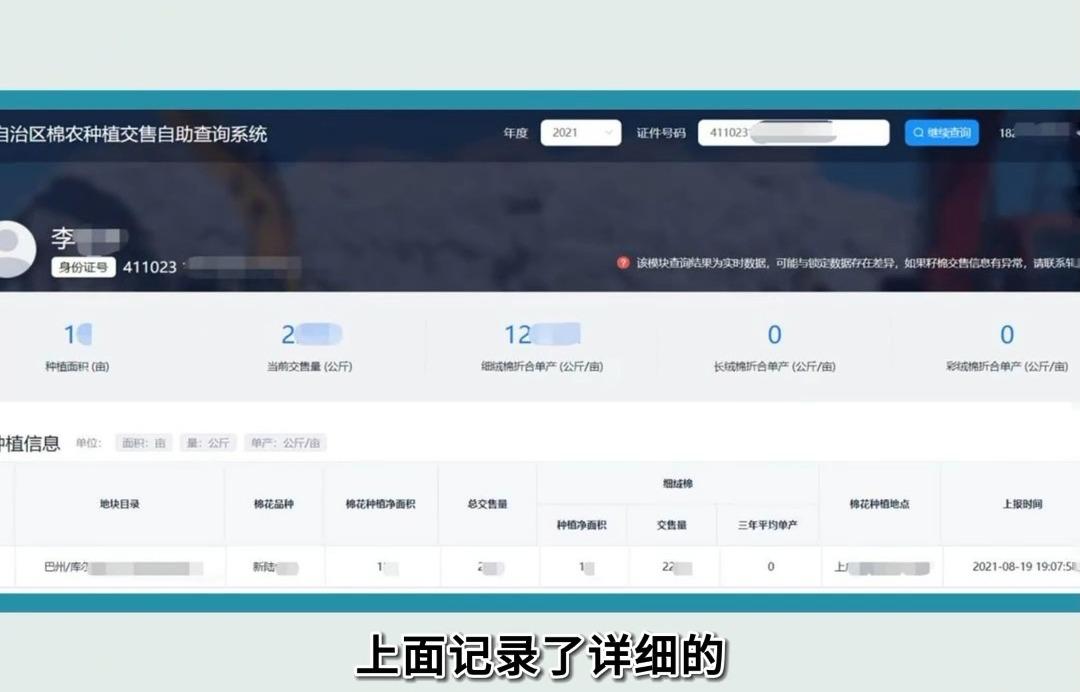Select the 长绒棉折合单产 statistic card
The image size is (1080, 692).
774,347
